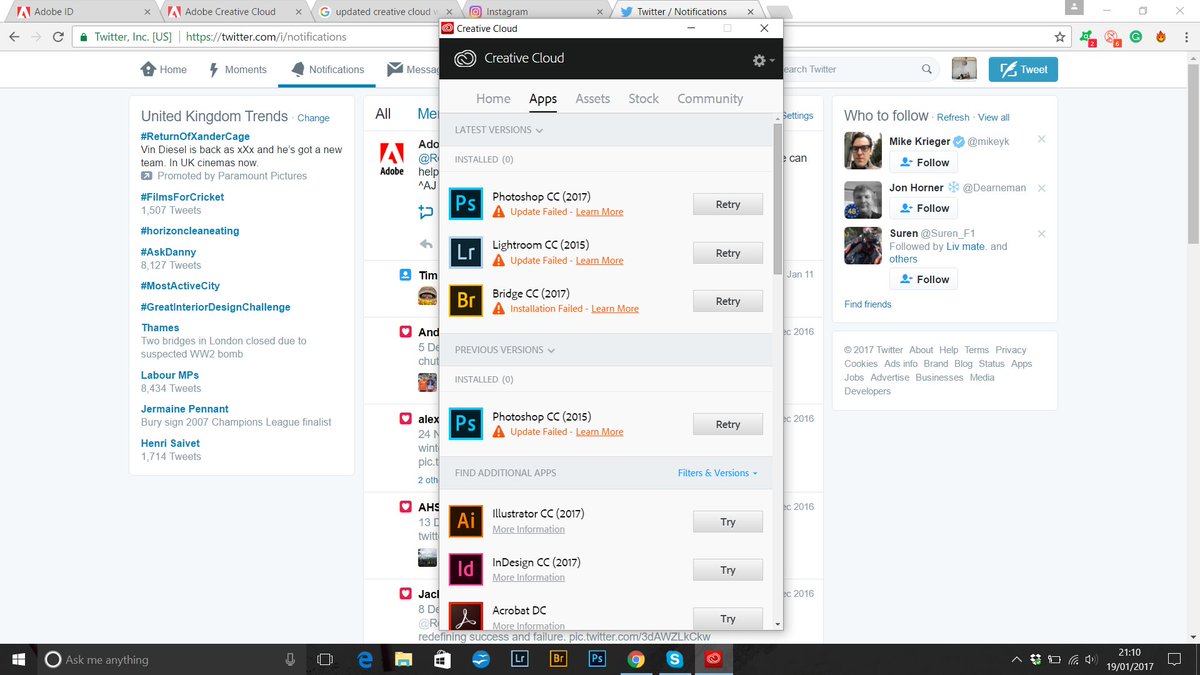Follow Suren
Screen dimensions: 1200x675
(923, 279)
